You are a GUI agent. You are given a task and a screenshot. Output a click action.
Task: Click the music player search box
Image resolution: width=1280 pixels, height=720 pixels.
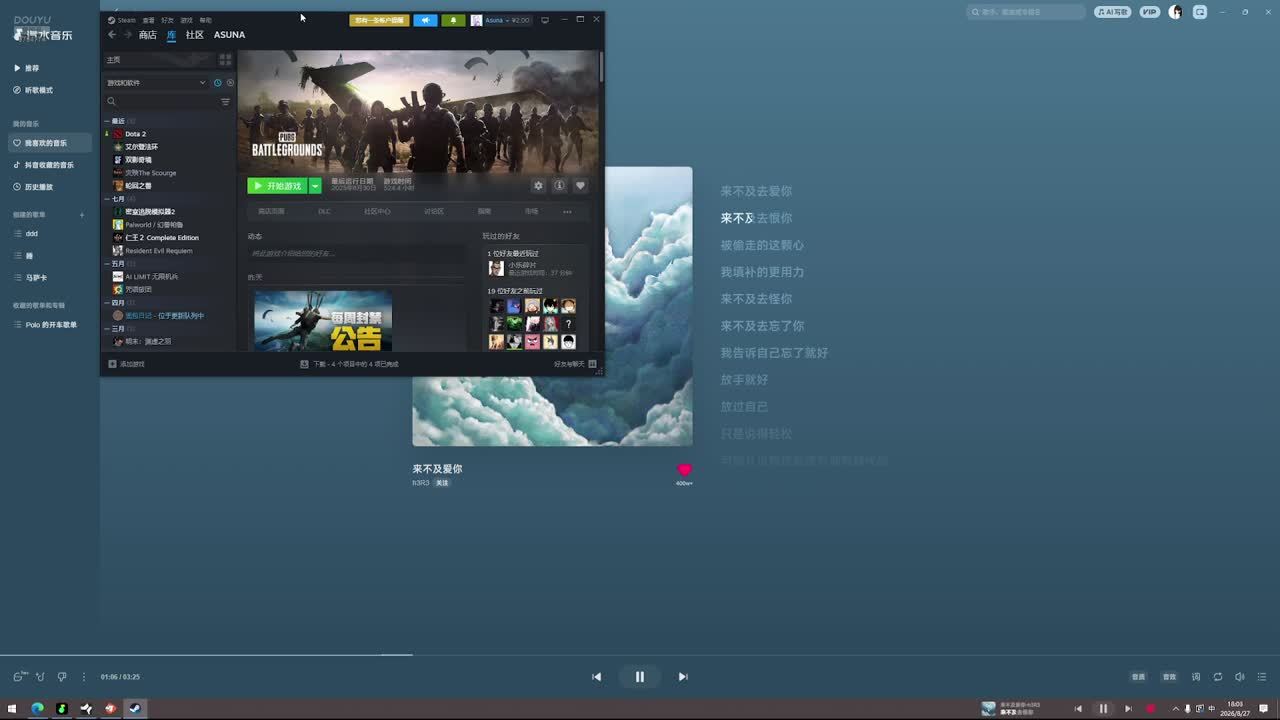(x=1026, y=12)
